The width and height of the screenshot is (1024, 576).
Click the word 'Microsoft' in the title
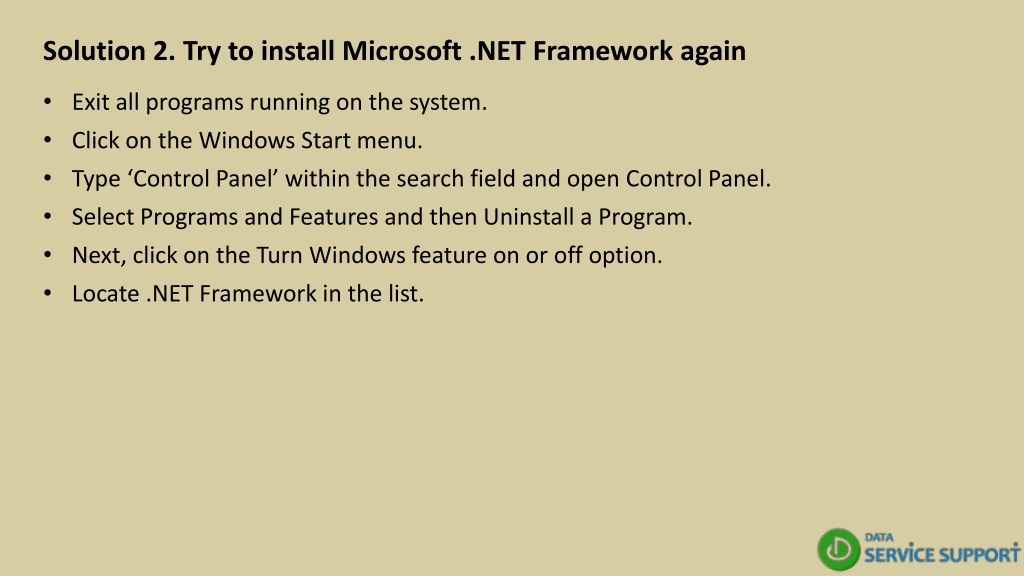402,51
